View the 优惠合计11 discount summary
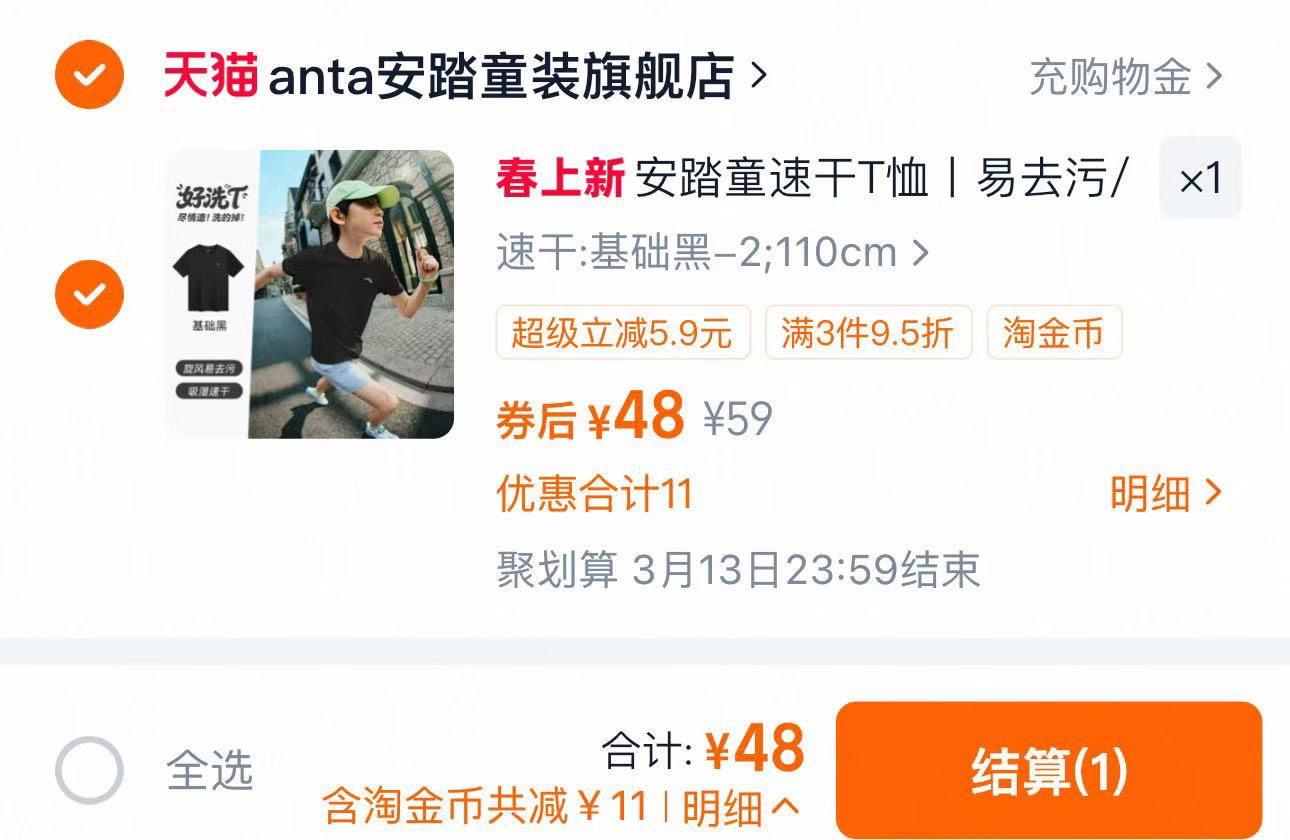Screen dimensions: 1290x840 click(594, 494)
